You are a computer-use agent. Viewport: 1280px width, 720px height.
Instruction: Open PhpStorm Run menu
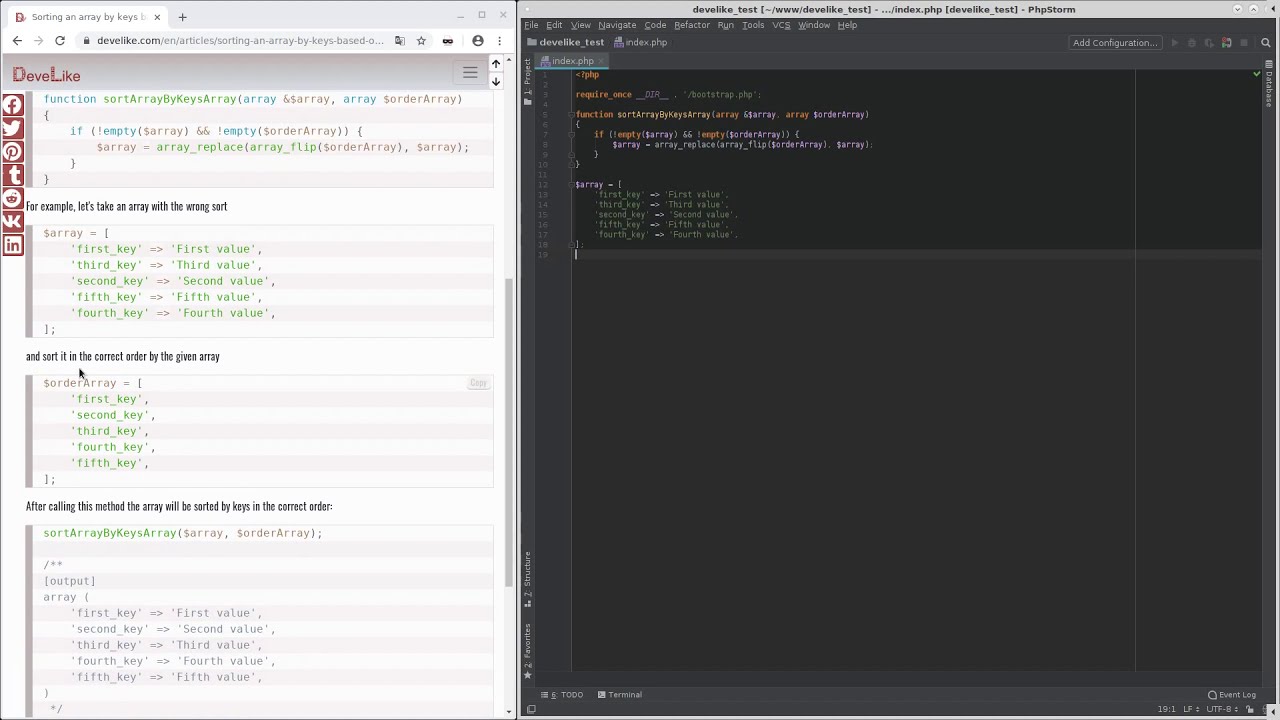point(725,25)
